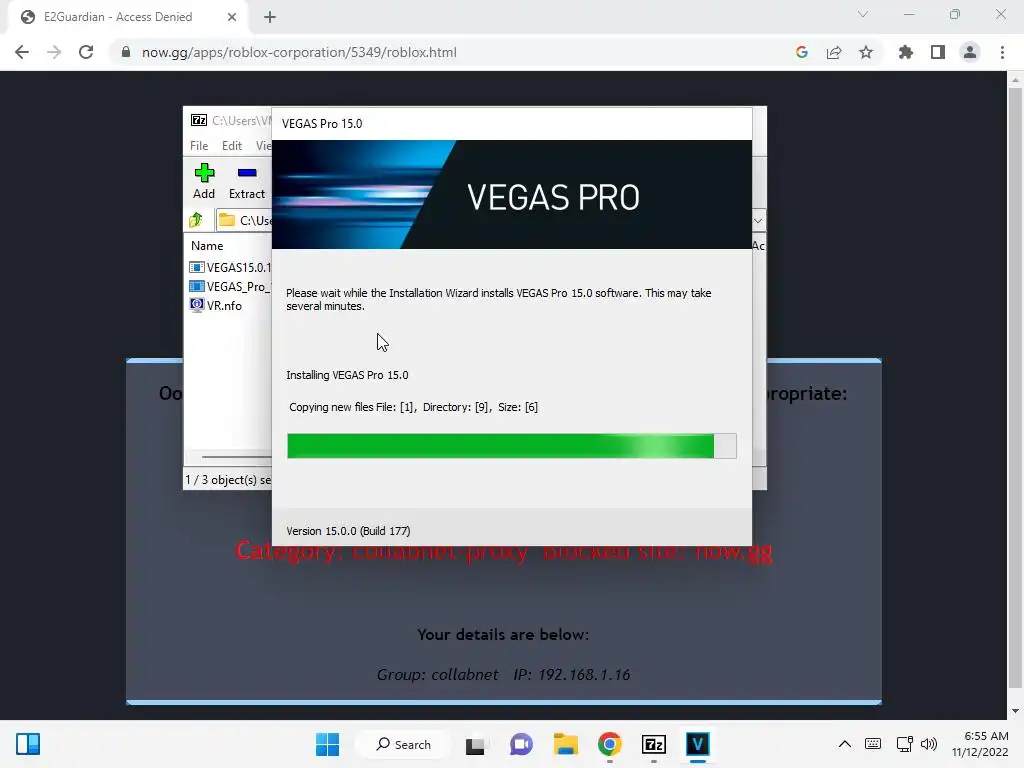1024x768 pixels.
Task: Open File Explorer from the taskbar
Action: tap(566, 744)
